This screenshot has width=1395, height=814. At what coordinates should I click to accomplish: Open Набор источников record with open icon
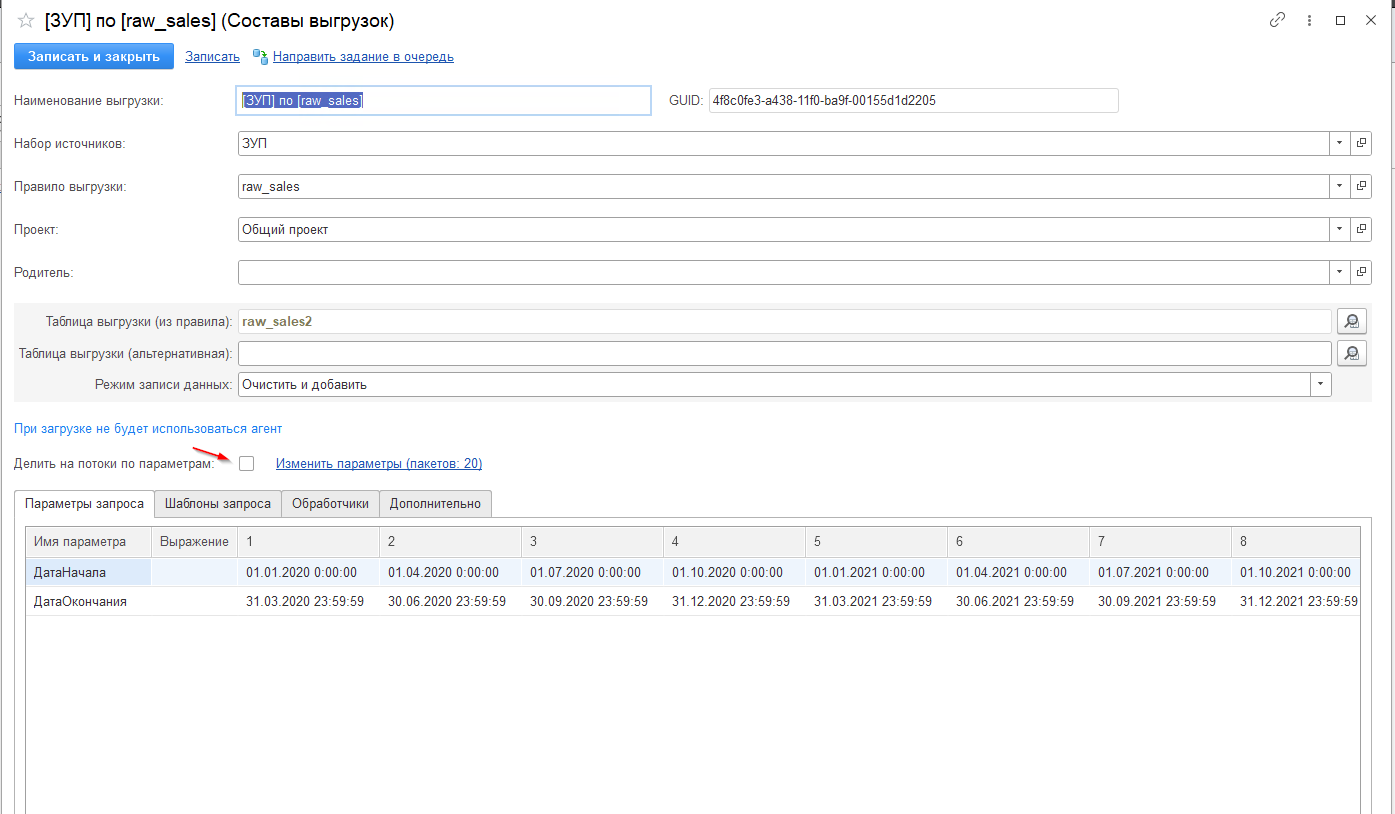[x=1361, y=144]
